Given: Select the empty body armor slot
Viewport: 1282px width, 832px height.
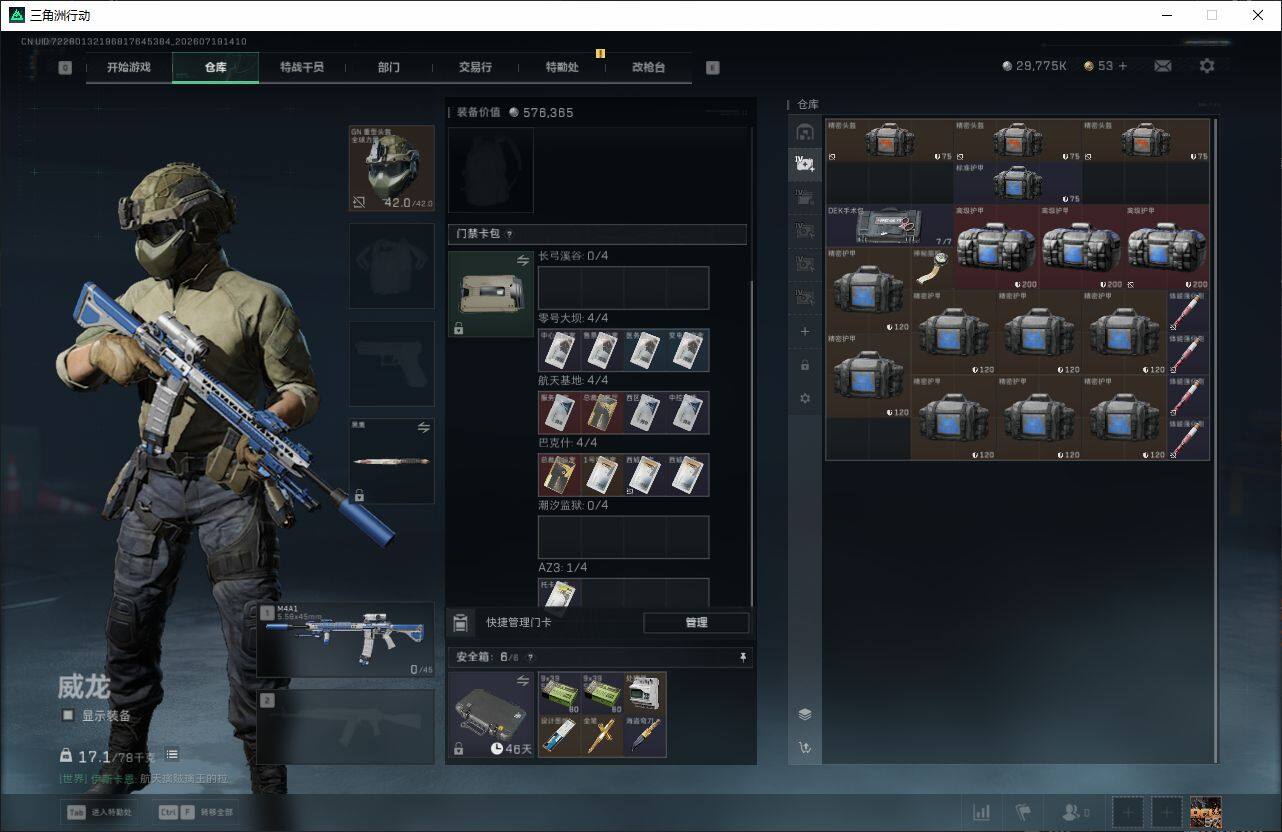Looking at the screenshot, I should point(391,266).
